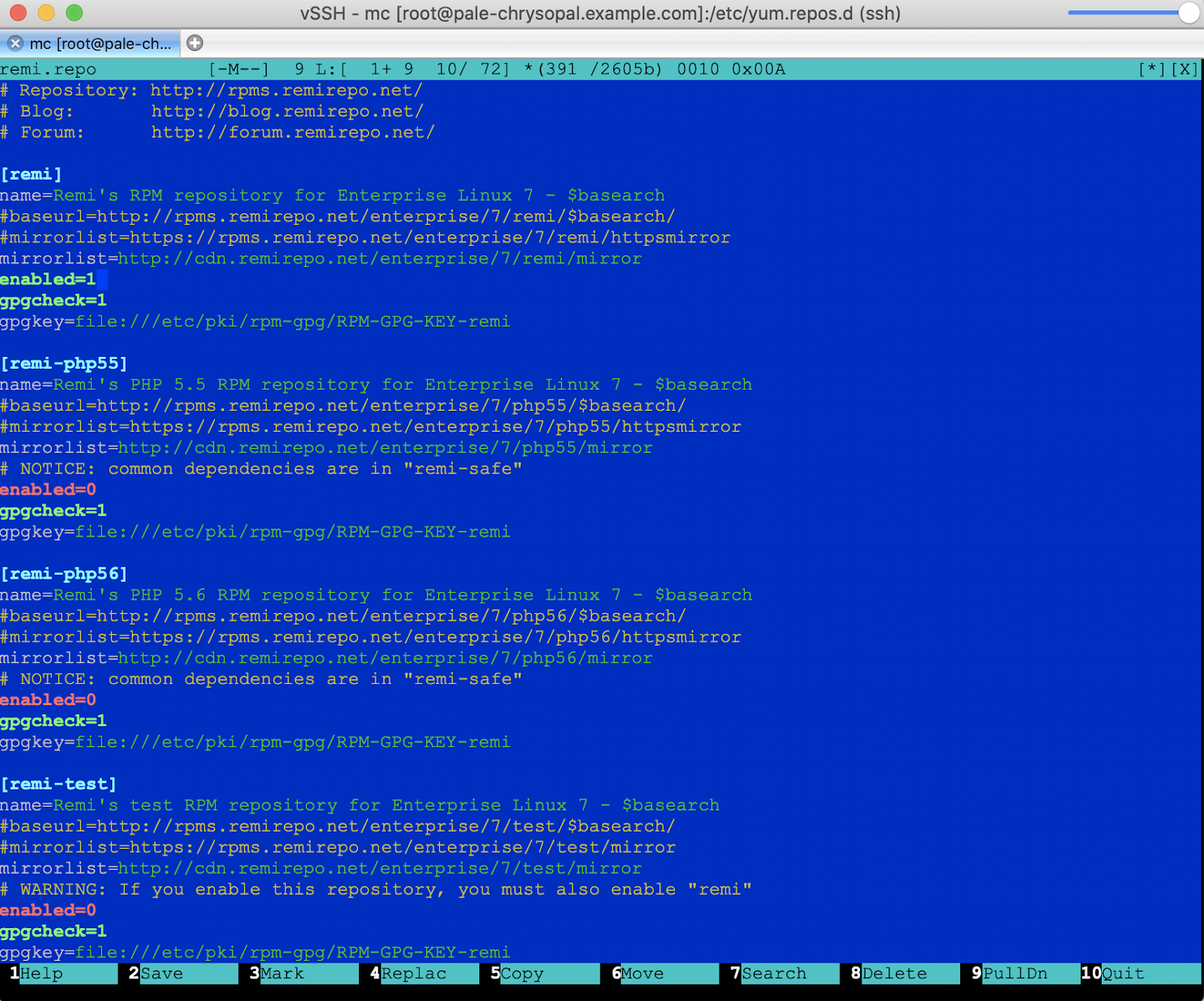
Task: Click the #mirrorlist line ending in php56/httpsmirror
Action: tap(371, 637)
